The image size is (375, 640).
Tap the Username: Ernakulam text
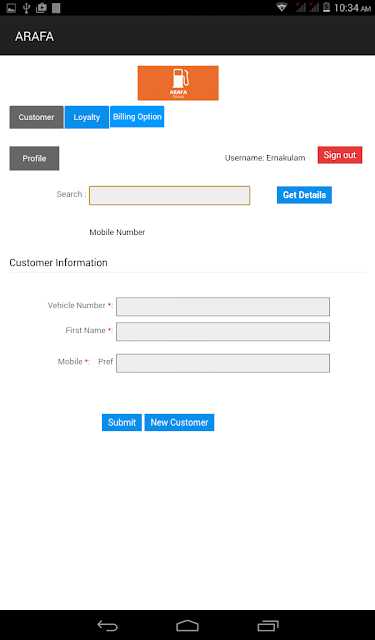pos(265,158)
